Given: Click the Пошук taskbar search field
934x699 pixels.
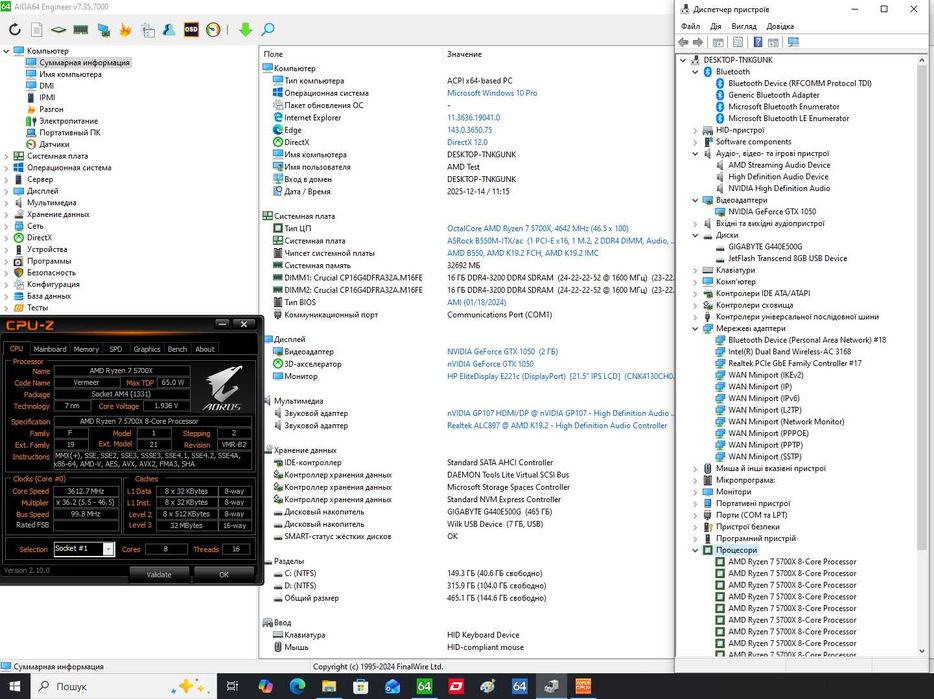Looking at the screenshot, I should tap(122, 686).
